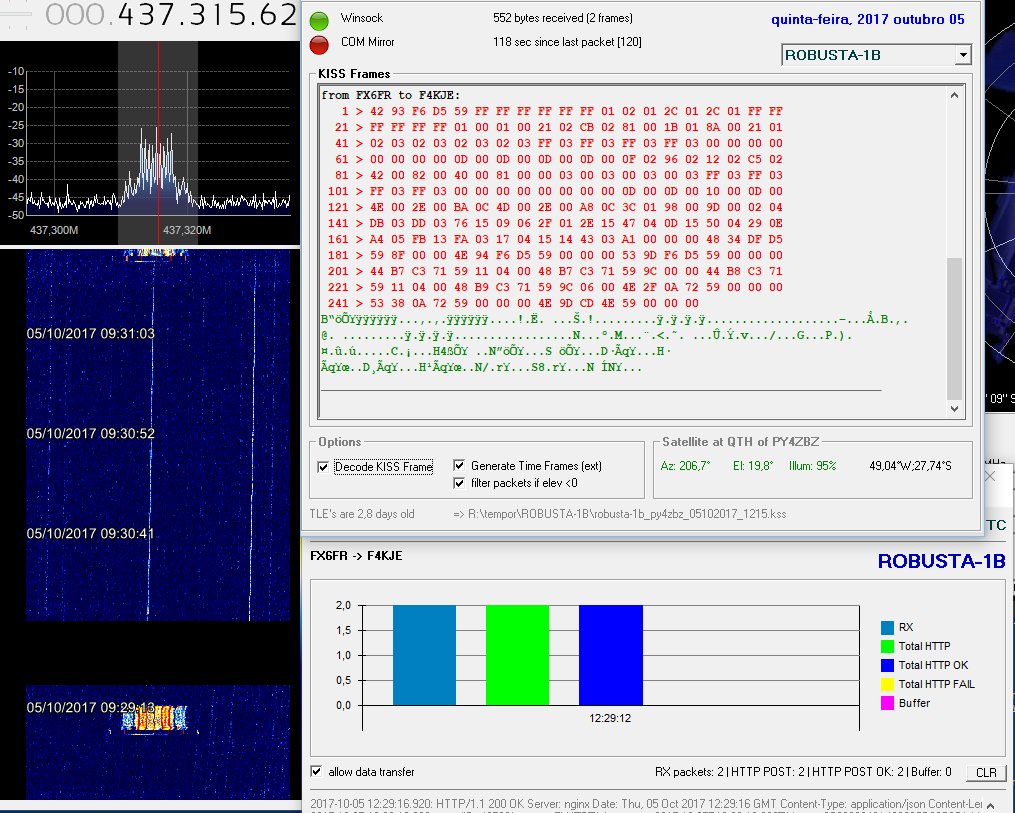1015x813 pixels.
Task: Click the RX legend color swatch
Action: coord(886,627)
